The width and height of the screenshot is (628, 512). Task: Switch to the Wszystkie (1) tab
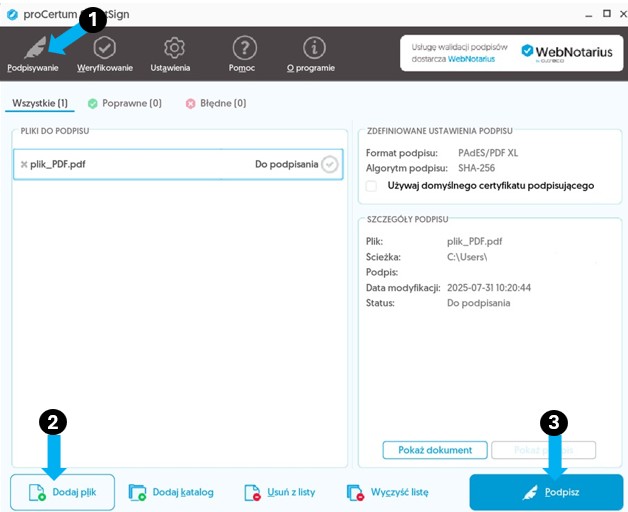[x=40, y=103]
